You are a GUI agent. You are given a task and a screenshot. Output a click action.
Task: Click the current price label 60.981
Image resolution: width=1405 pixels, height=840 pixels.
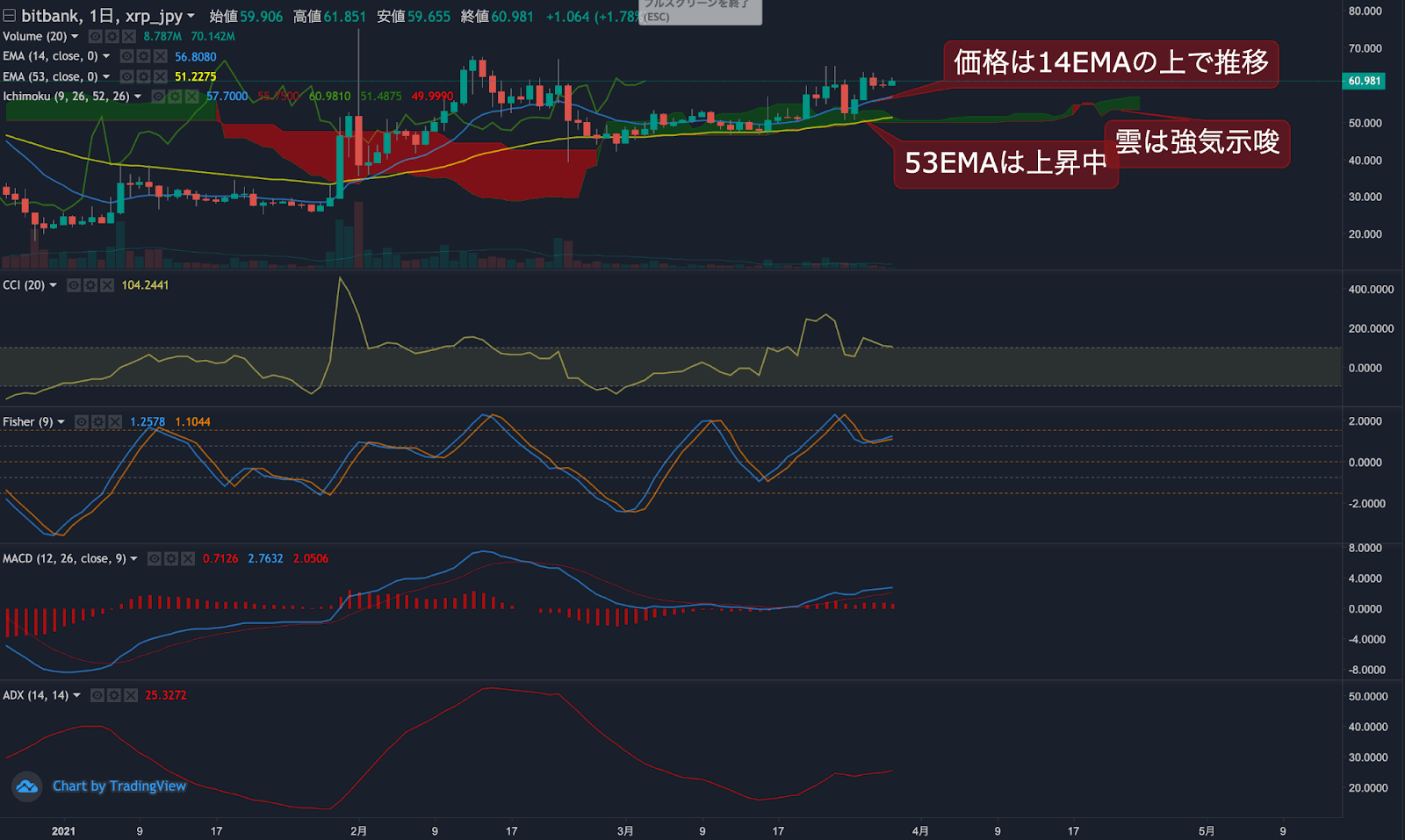(x=1364, y=81)
